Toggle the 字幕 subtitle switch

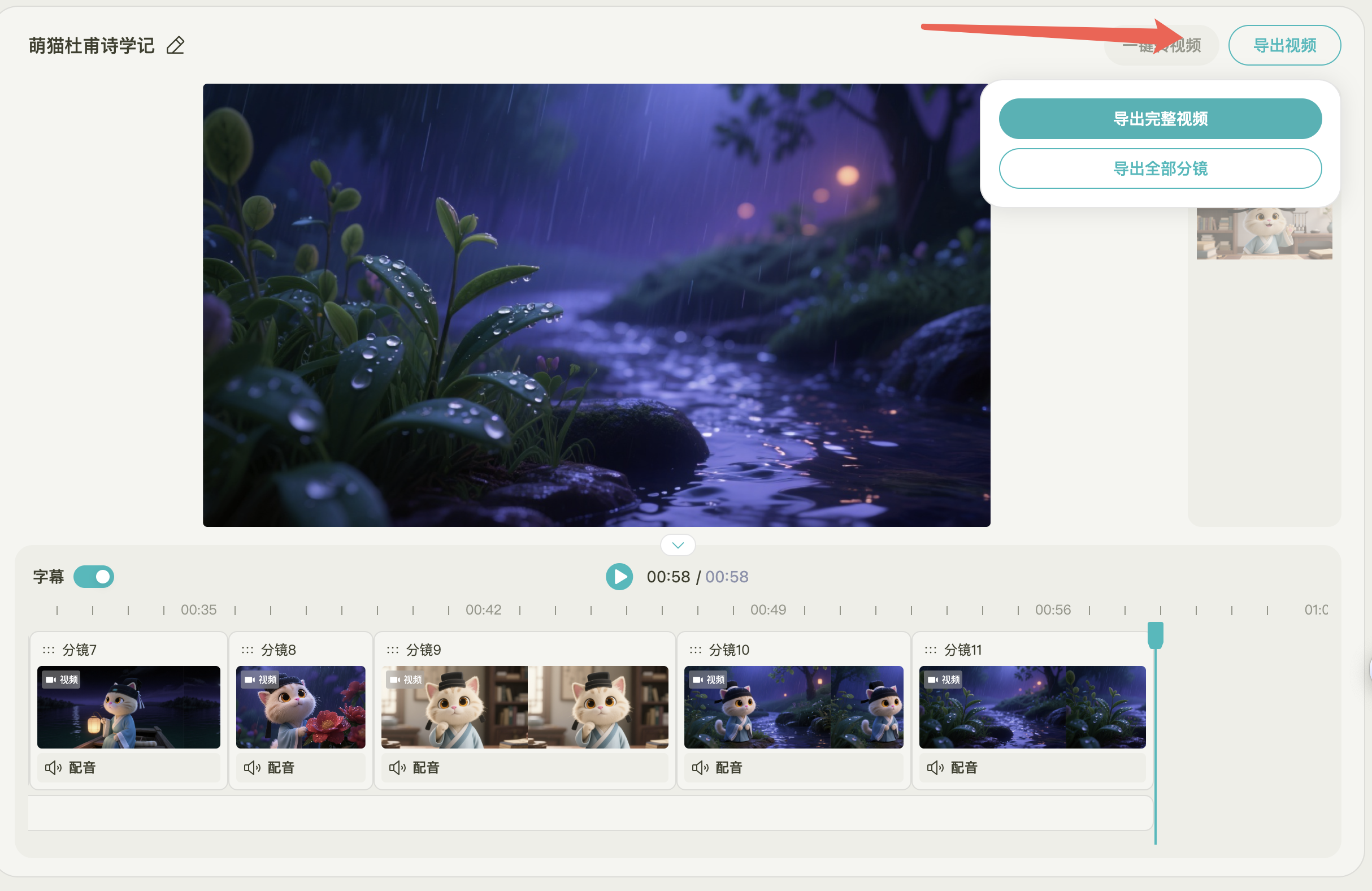[93, 577]
